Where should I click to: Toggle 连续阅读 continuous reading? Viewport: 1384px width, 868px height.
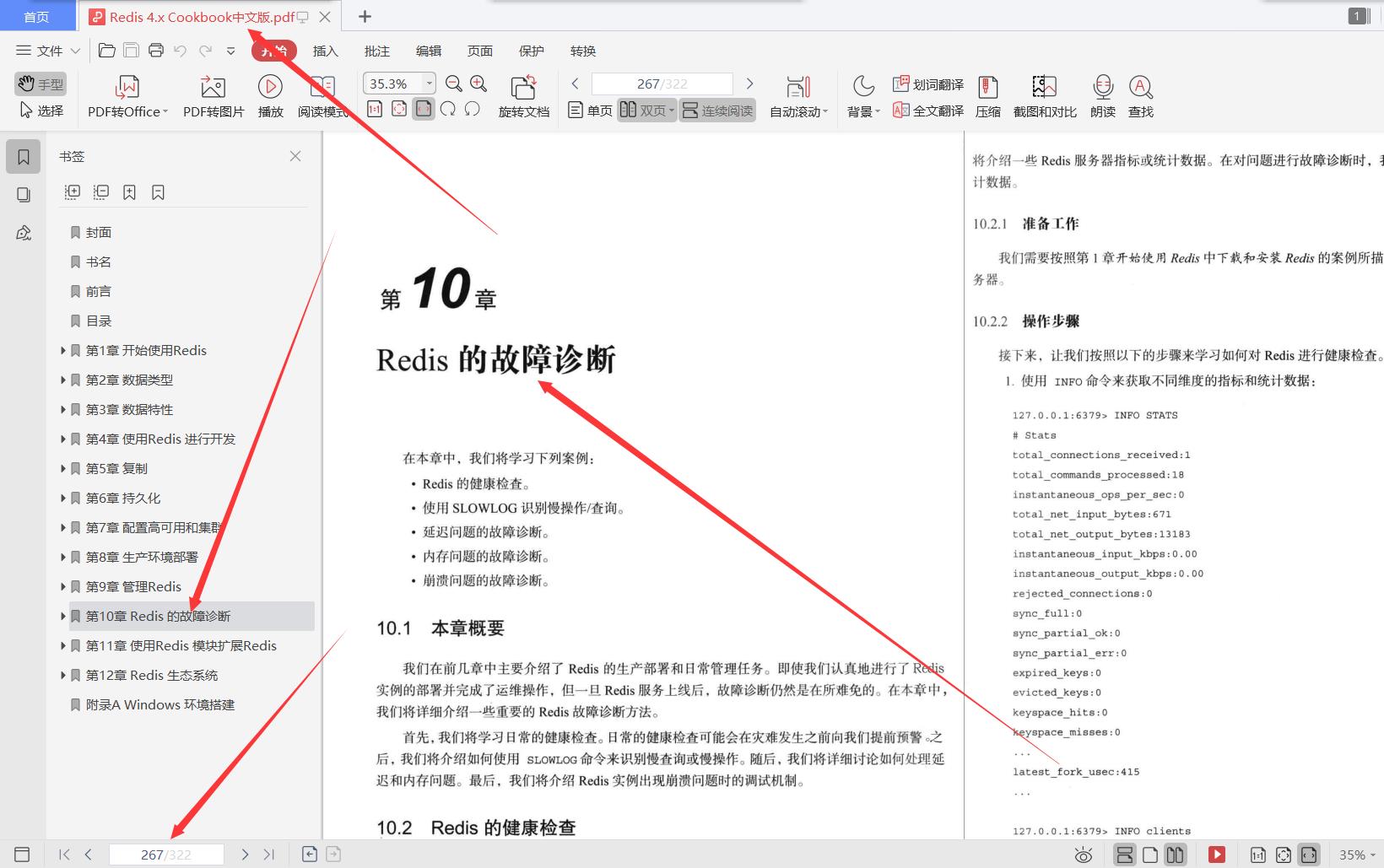pyautogui.click(x=717, y=111)
